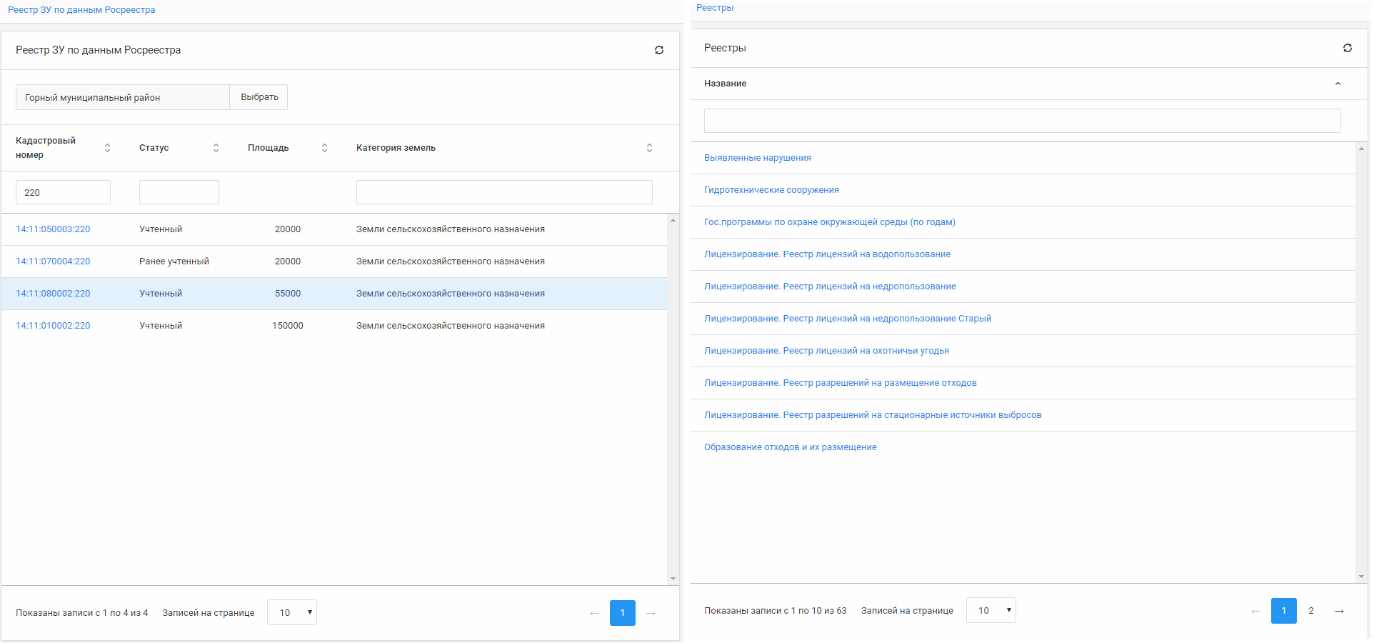This screenshot has height=643, width=1374.
Task: Open records per page dropdown in Реестры
Action: 990,611
